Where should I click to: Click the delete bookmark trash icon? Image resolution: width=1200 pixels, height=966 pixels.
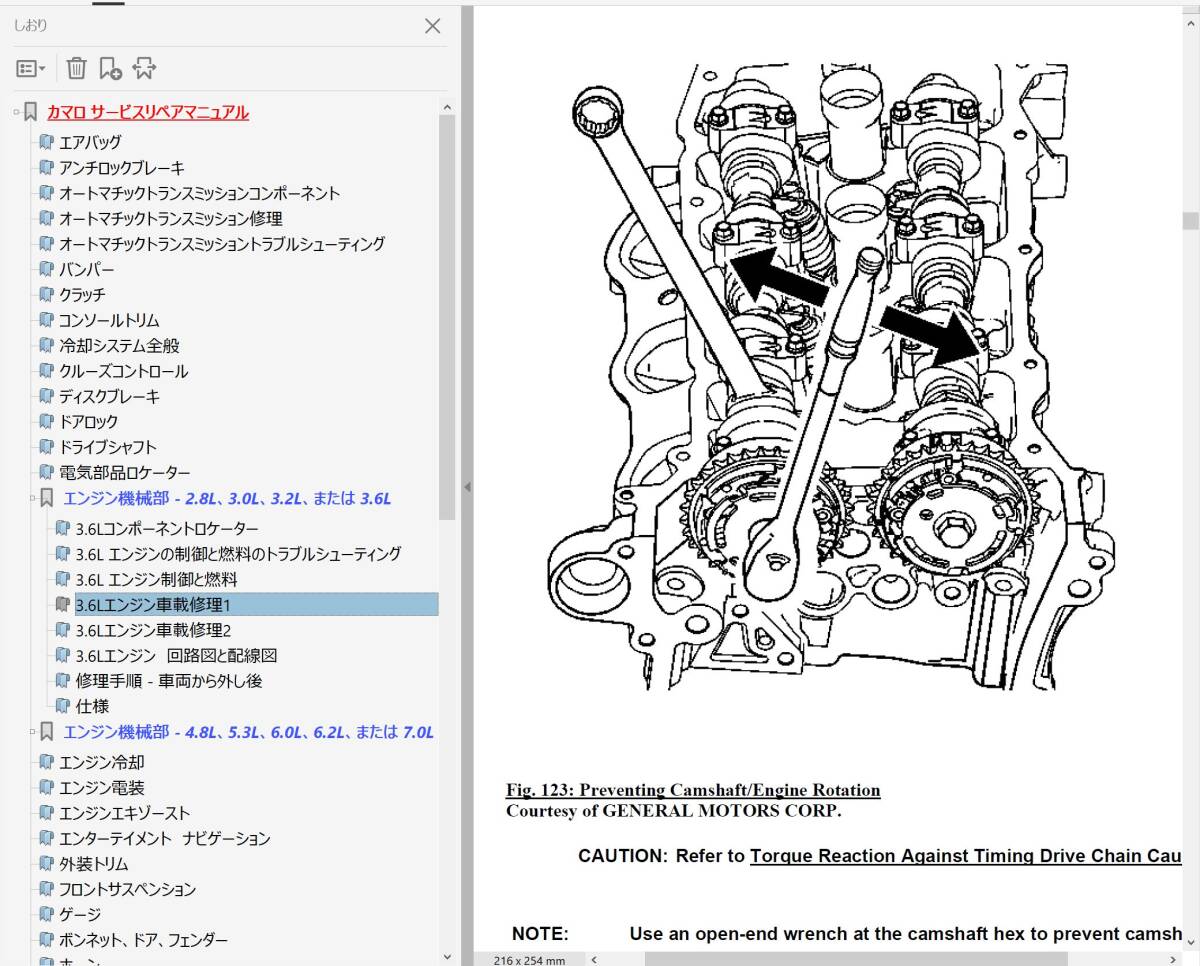76,68
